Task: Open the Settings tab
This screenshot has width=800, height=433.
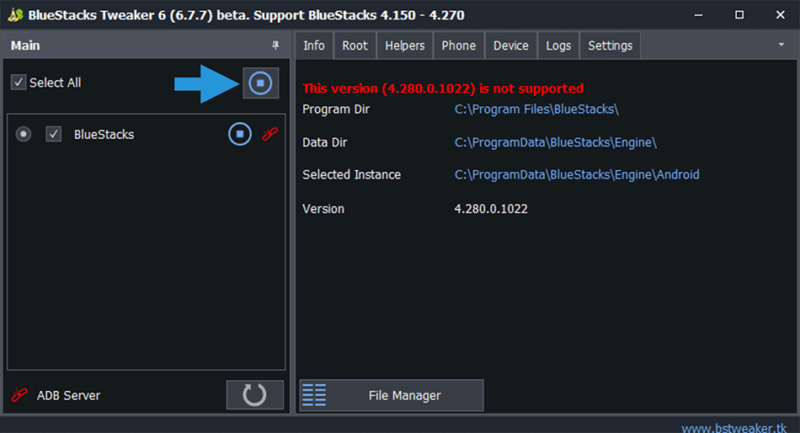Action: (x=610, y=45)
